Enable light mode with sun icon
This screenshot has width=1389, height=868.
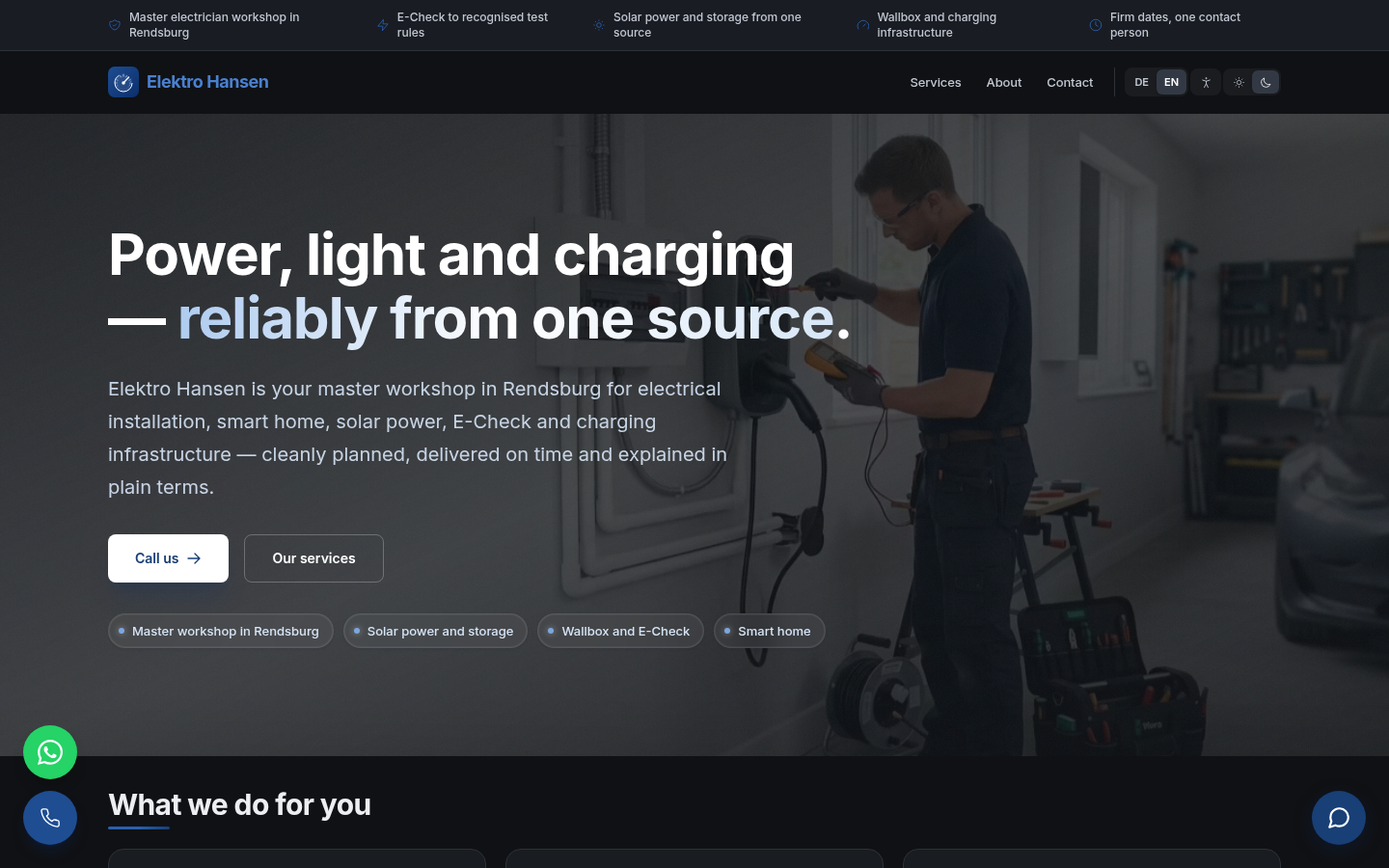tap(1239, 82)
